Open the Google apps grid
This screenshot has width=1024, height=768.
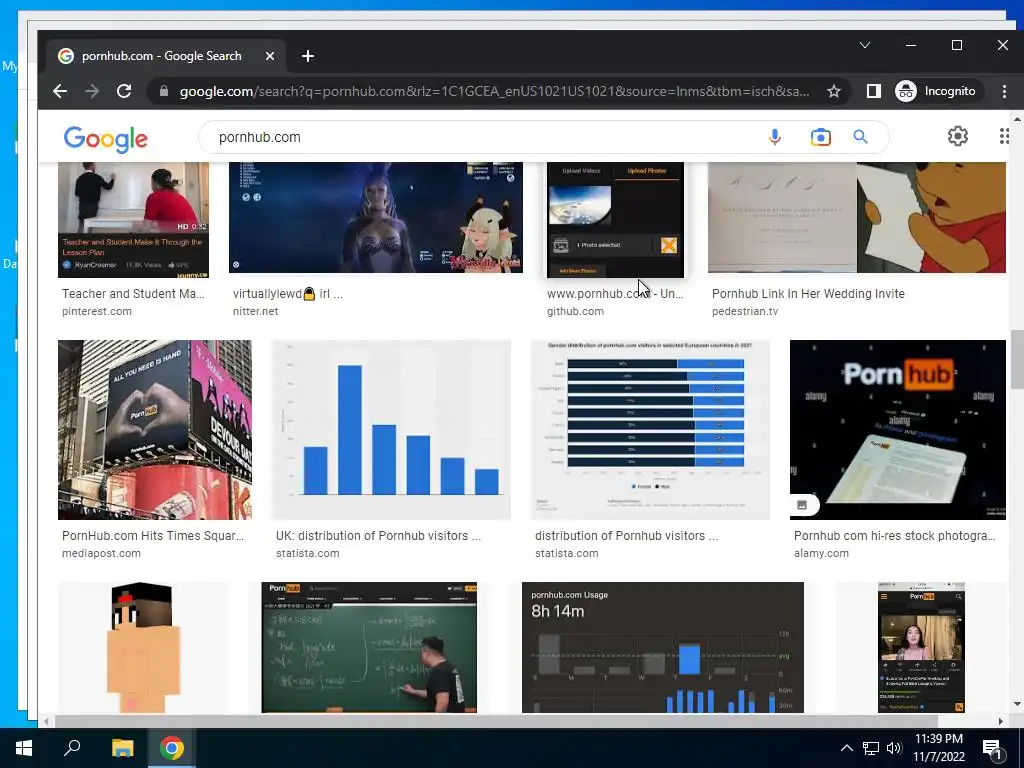(x=1004, y=136)
